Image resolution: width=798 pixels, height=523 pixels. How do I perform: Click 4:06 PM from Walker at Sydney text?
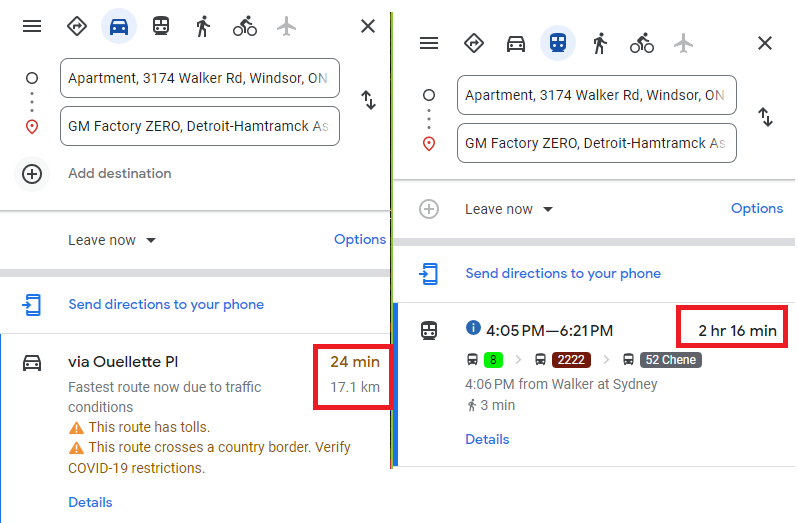click(561, 384)
